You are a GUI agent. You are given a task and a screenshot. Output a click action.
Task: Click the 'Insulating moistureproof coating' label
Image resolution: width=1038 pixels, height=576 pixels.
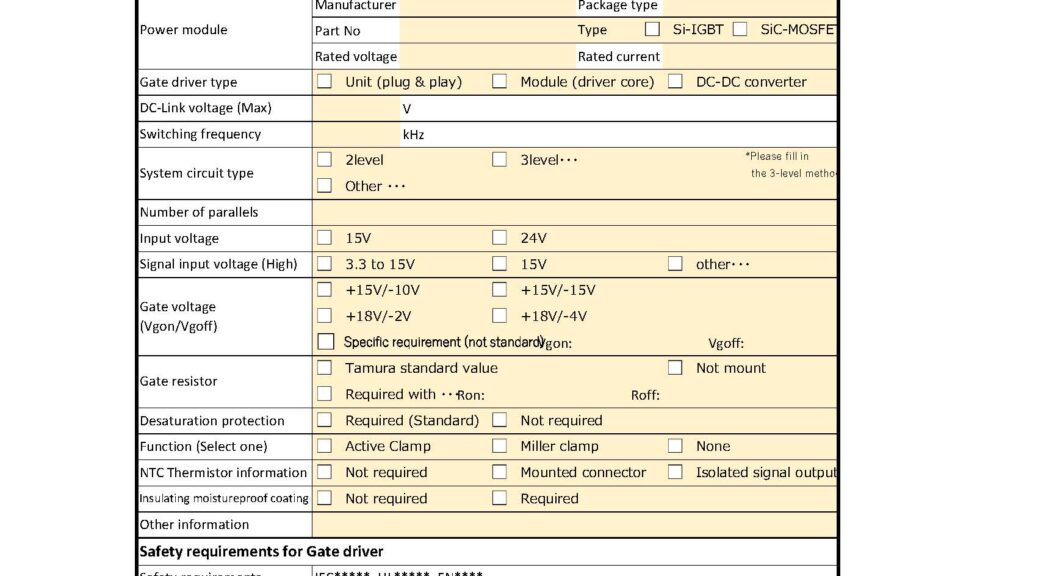224,499
